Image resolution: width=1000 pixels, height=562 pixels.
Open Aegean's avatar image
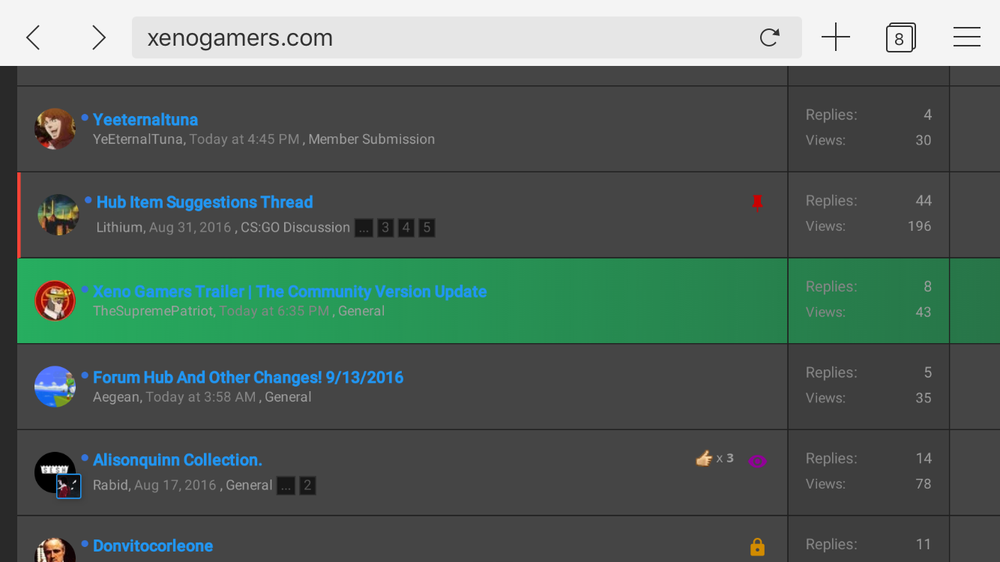[55, 387]
